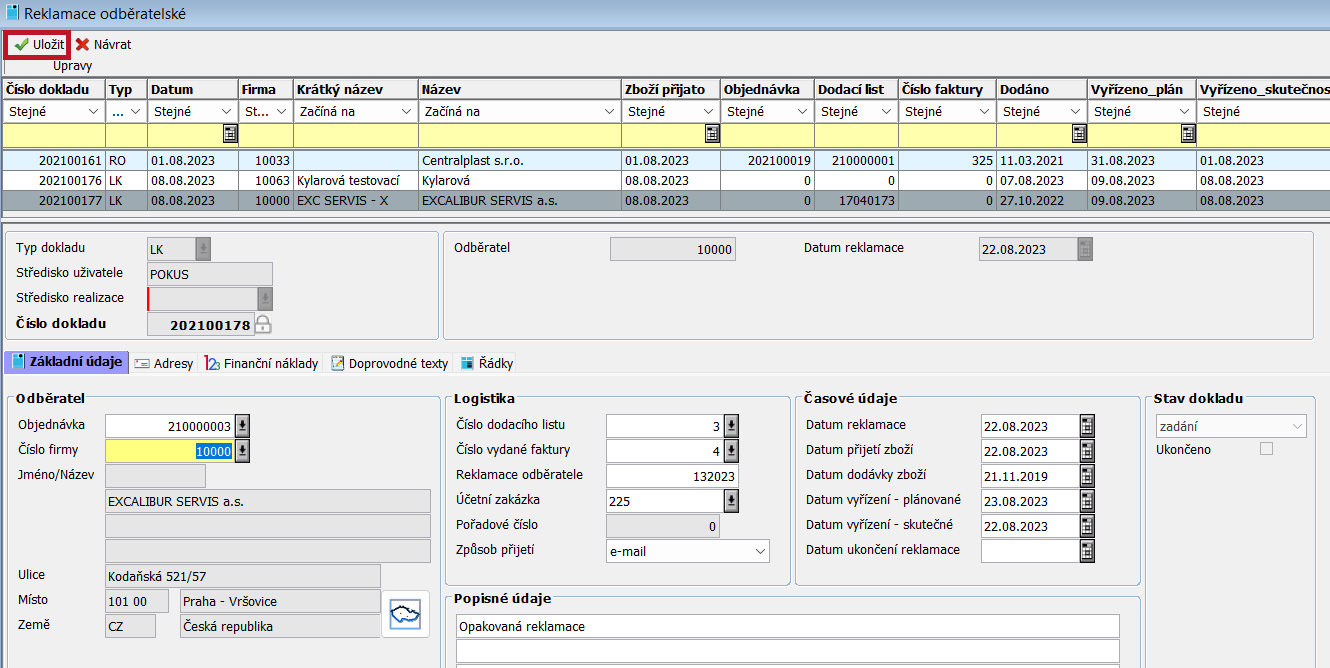1330x668 pixels.
Task: Select the Řádky tab
Action: tap(488, 363)
